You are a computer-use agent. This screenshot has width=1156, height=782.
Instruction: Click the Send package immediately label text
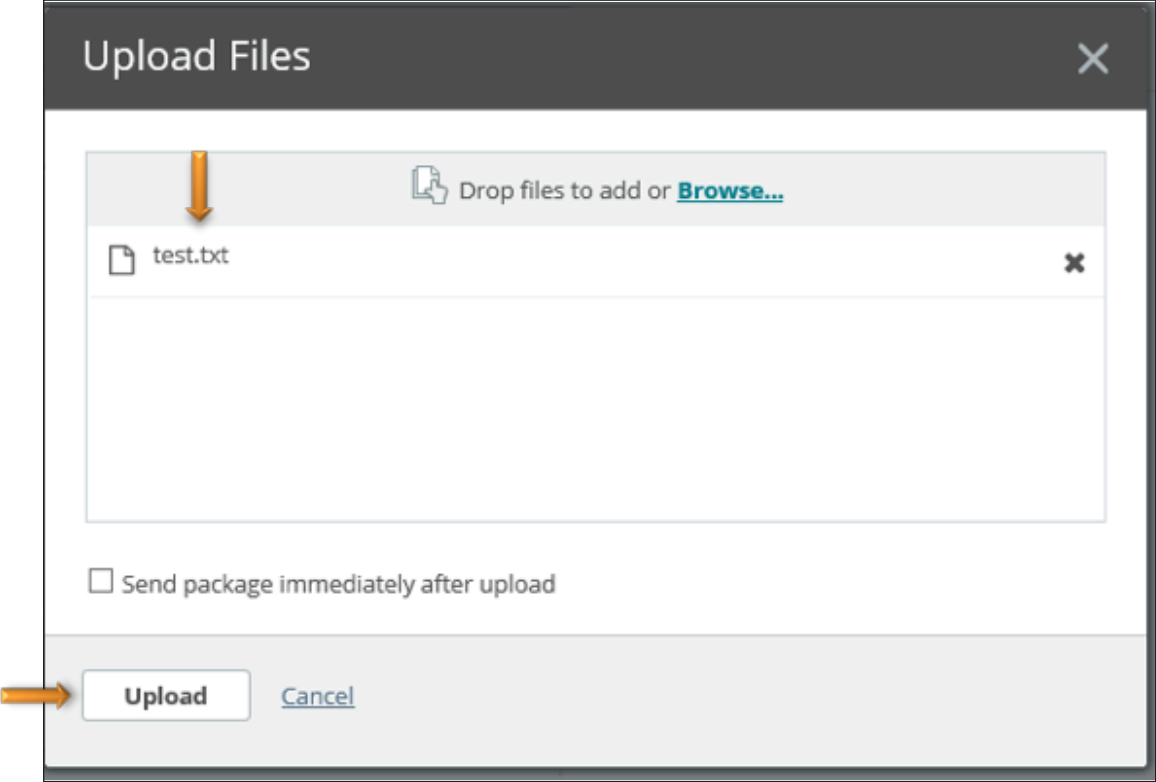(x=338, y=584)
